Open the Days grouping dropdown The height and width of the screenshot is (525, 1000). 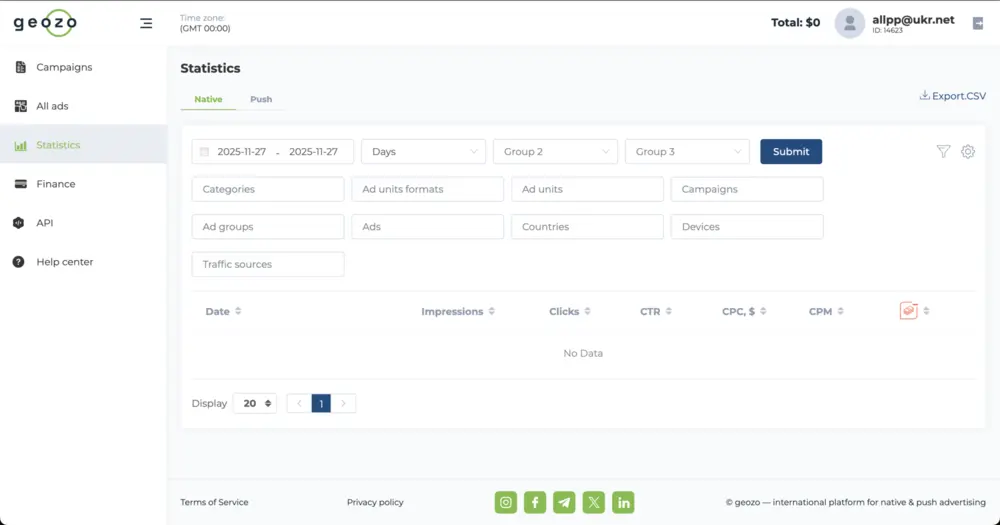click(423, 152)
